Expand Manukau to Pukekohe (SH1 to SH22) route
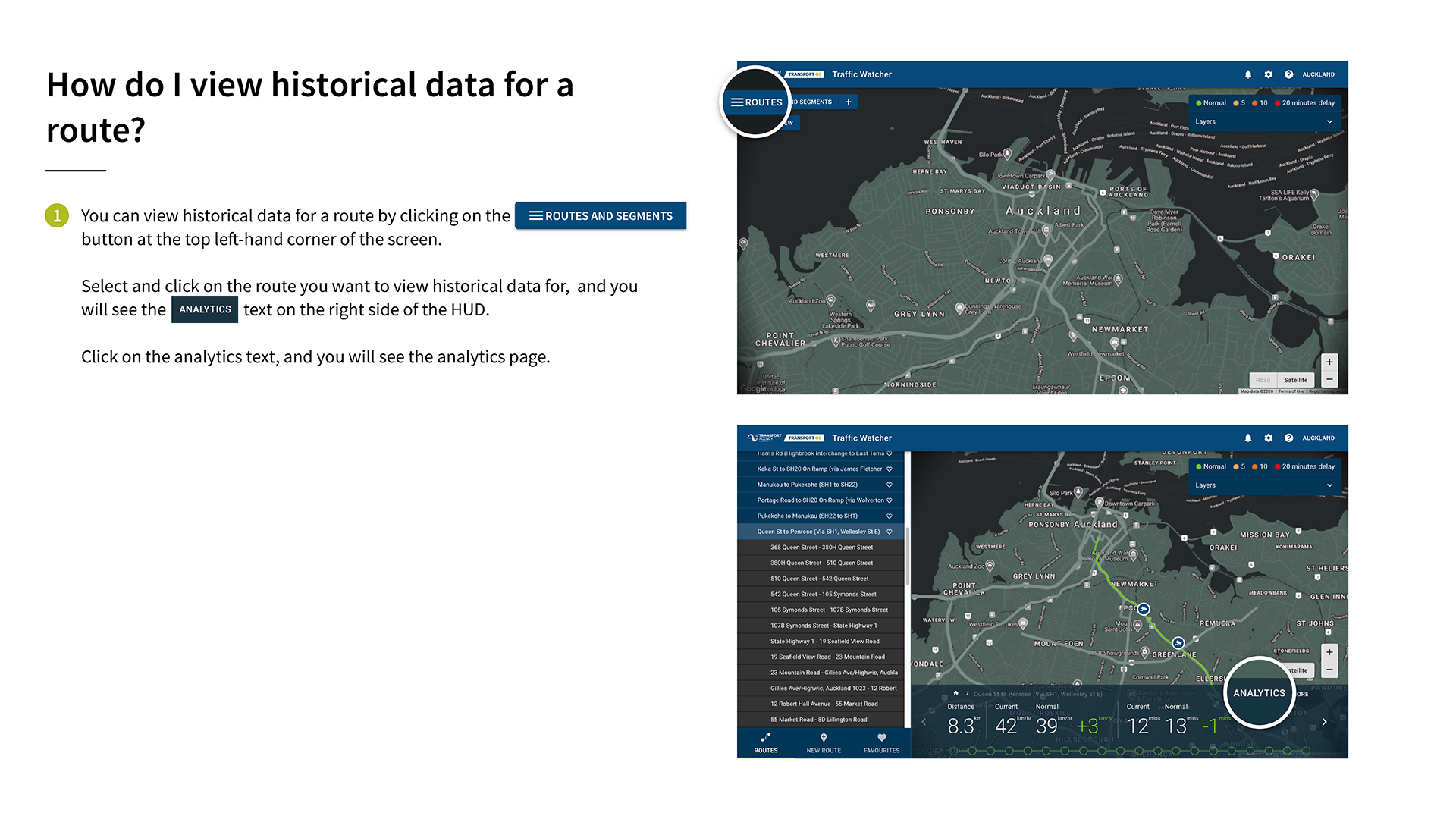The image size is (1456, 819). [x=821, y=485]
